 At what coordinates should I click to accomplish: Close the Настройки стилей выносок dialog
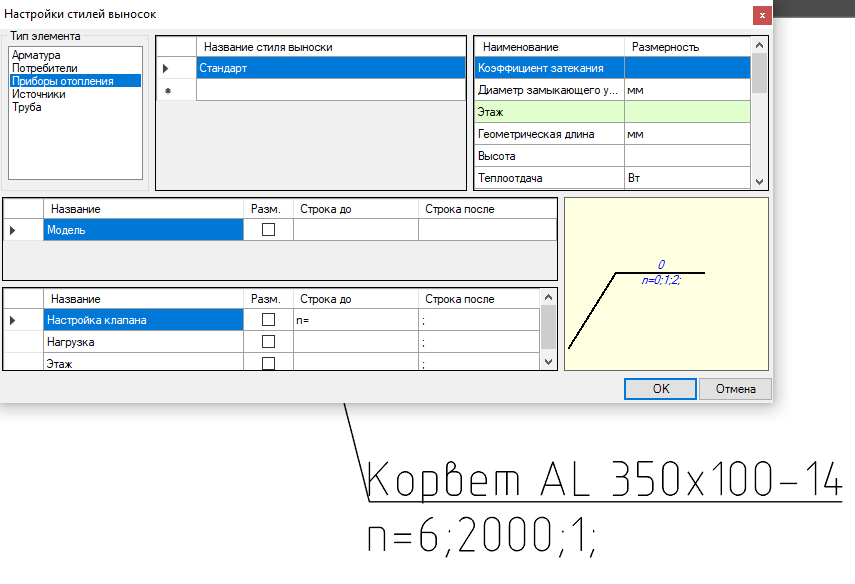pyautogui.click(x=762, y=15)
